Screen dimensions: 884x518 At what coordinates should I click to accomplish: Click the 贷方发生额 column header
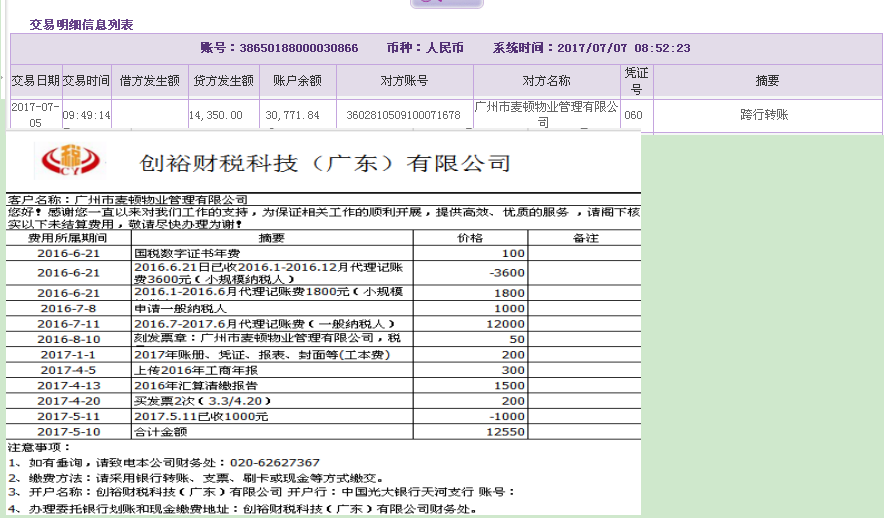click(x=223, y=81)
